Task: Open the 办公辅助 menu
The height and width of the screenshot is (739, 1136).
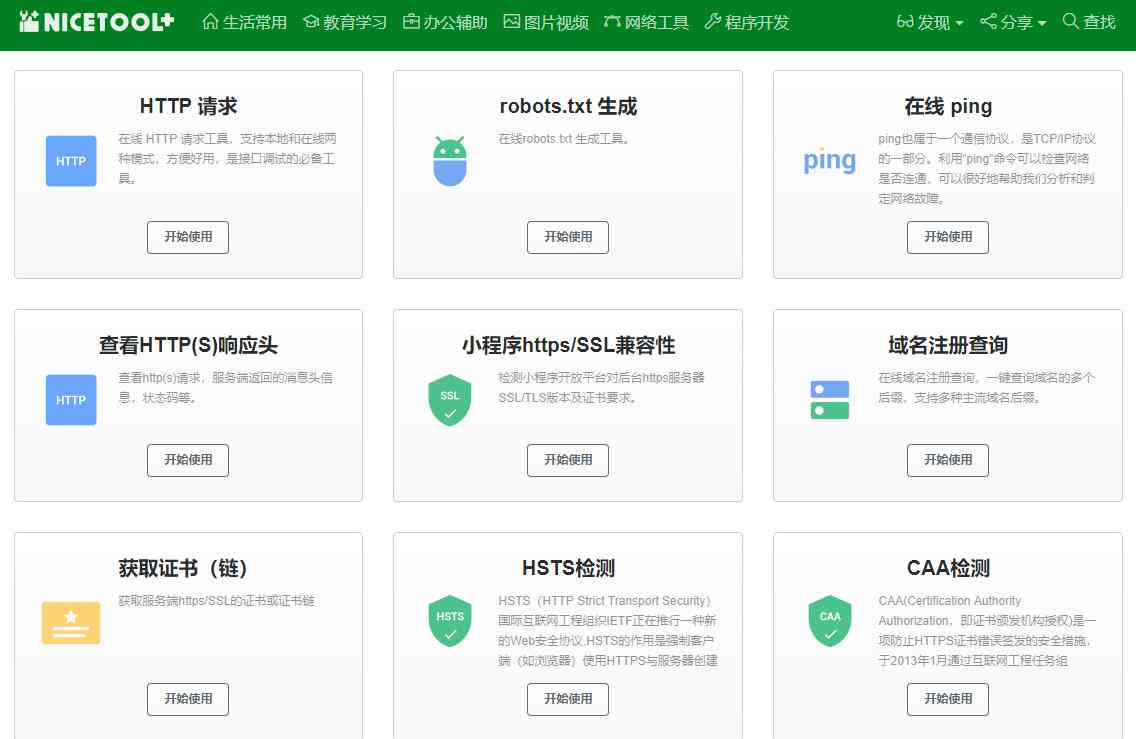Action: click(x=445, y=22)
